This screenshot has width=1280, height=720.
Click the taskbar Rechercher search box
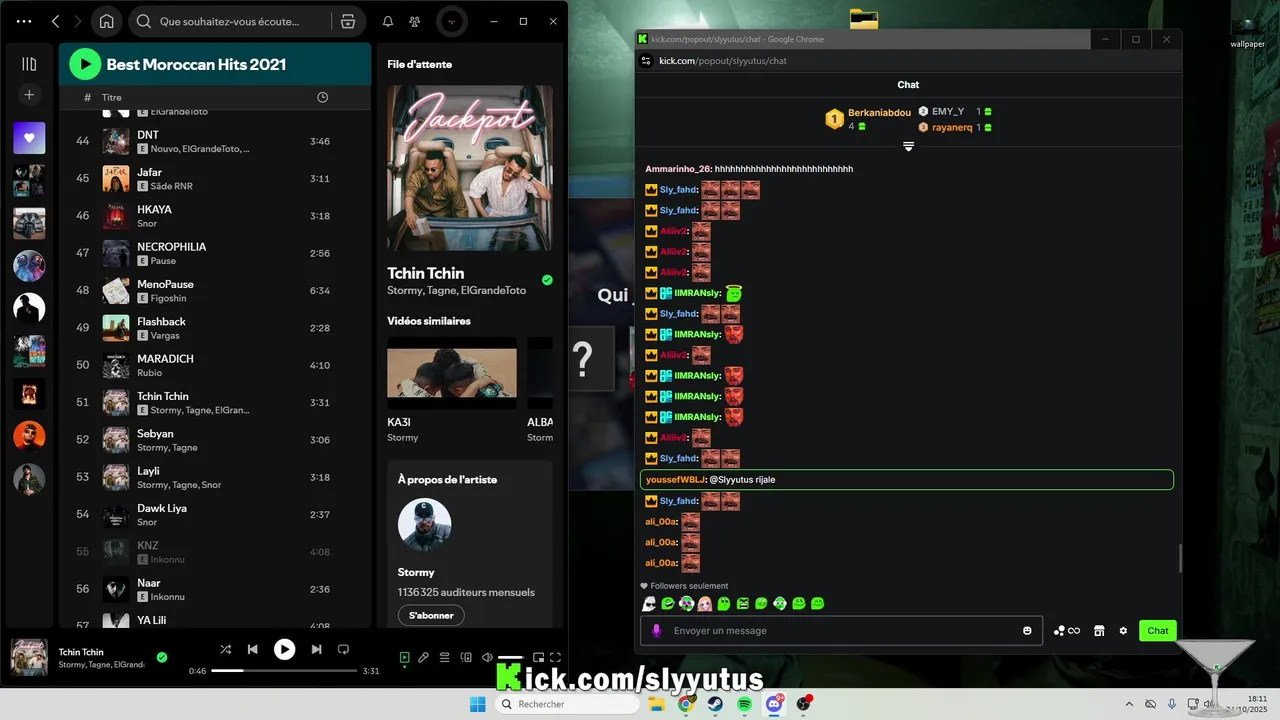click(568, 704)
